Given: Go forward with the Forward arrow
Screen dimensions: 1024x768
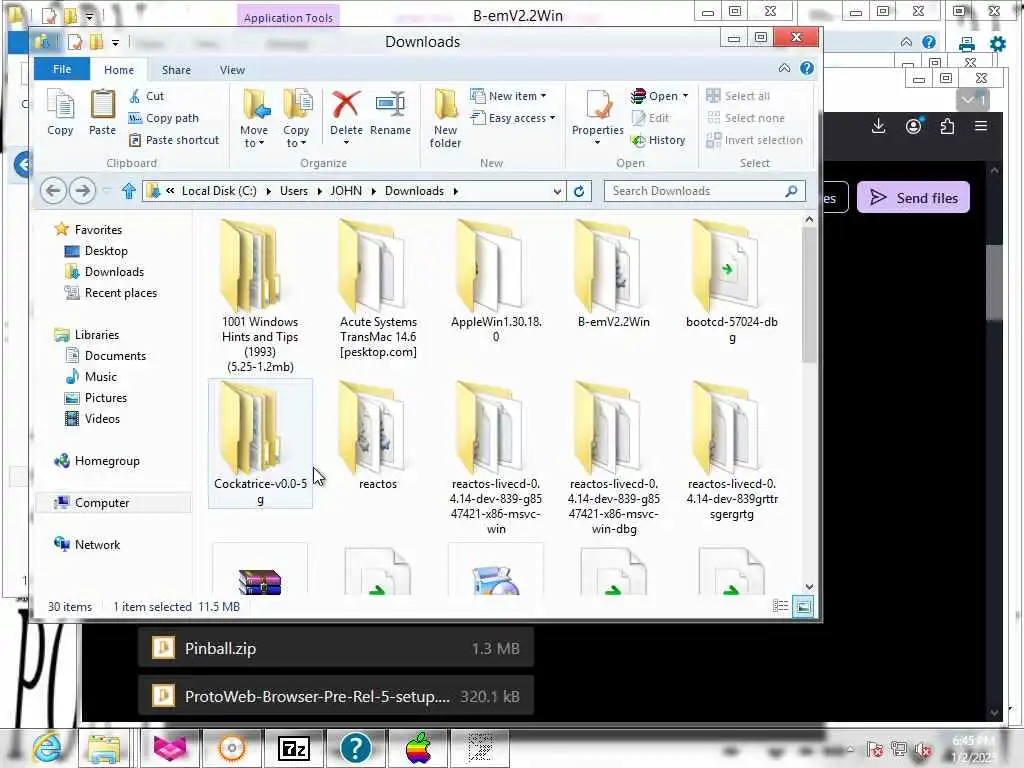Looking at the screenshot, I should [82, 191].
